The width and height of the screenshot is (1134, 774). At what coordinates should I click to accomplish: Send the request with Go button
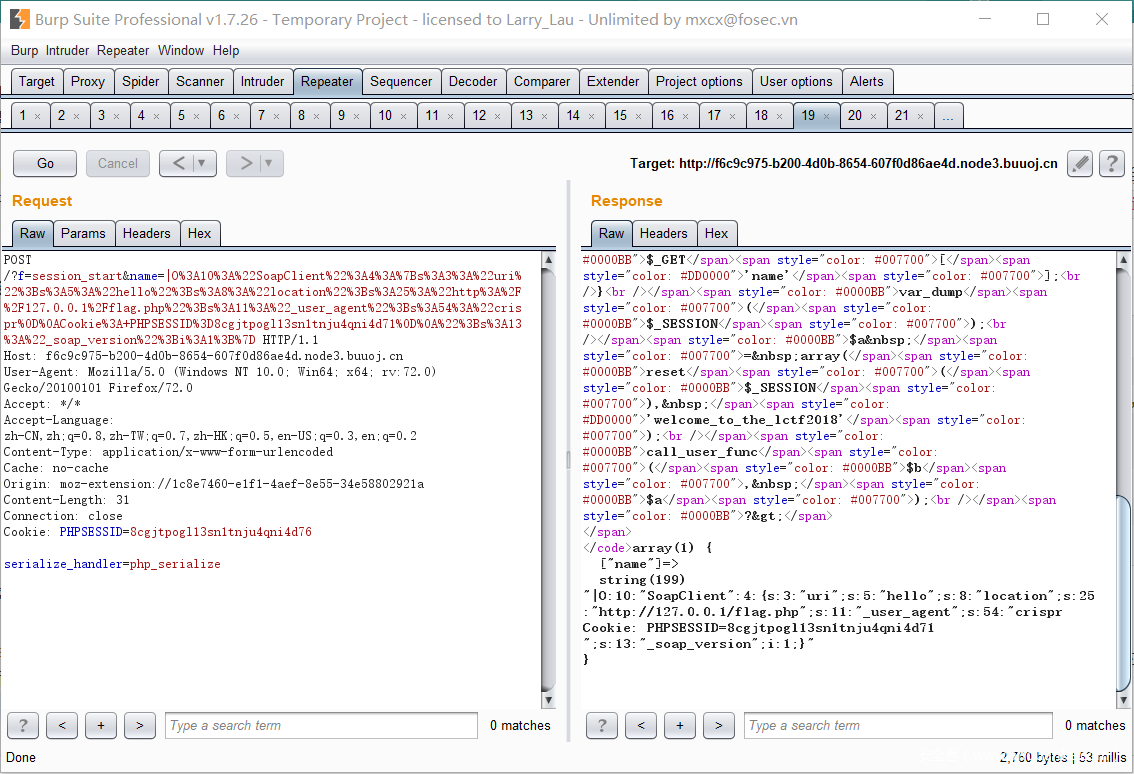45,163
